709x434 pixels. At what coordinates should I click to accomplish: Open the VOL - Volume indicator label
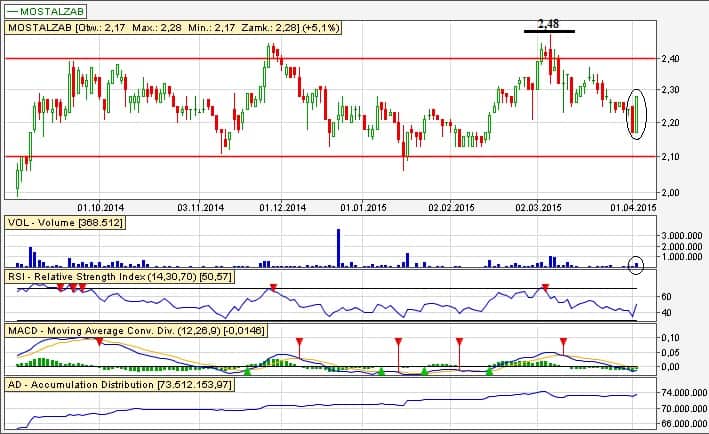click(66, 222)
